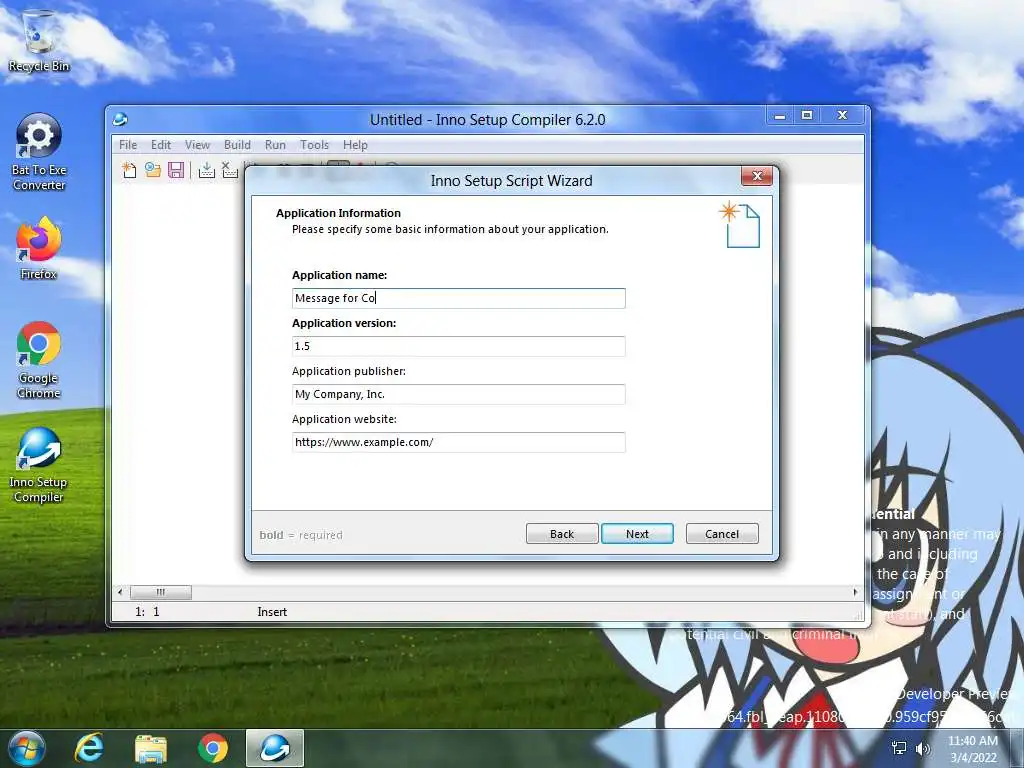Select the Google Chrome desktop shortcut
This screenshot has height=768, width=1024.
[39, 360]
